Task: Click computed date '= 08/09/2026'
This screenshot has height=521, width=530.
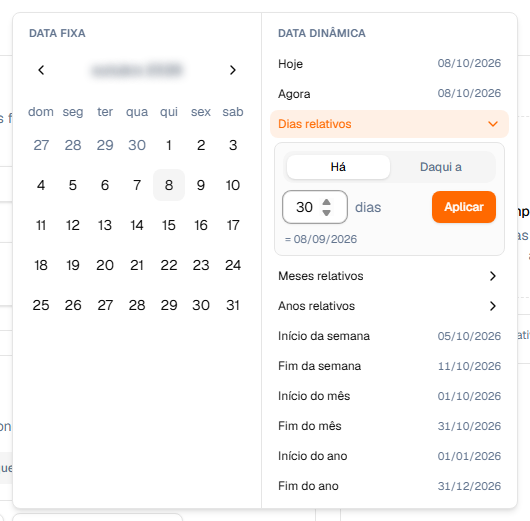Action: point(321,239)
